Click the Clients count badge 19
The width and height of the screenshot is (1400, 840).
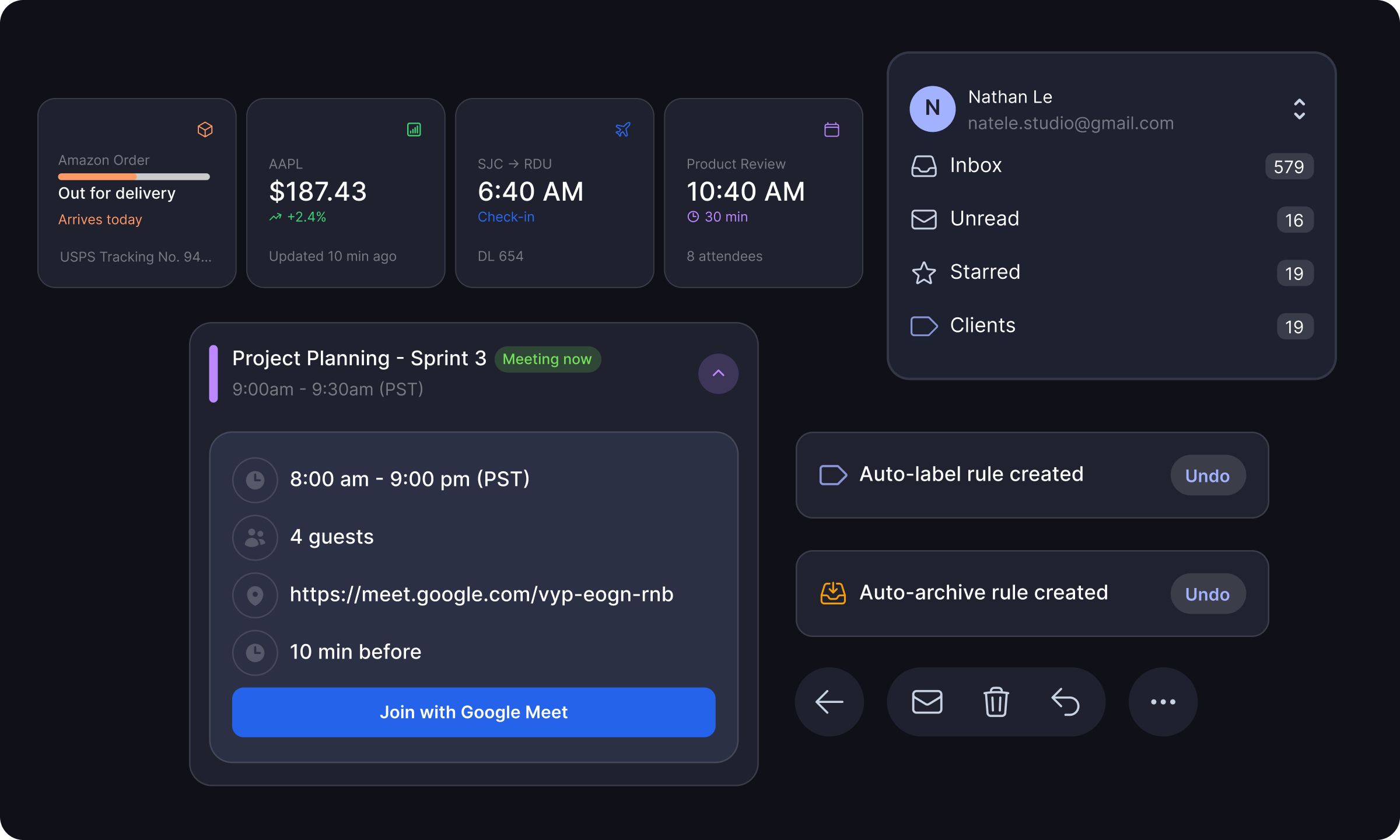1294,327
